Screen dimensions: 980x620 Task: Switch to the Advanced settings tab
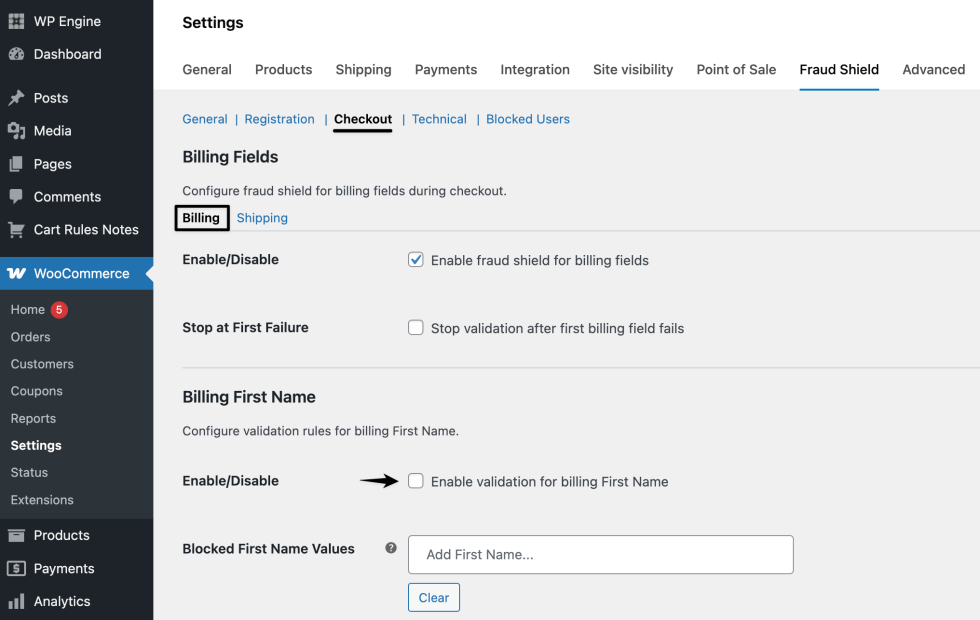tap(933, 69)
